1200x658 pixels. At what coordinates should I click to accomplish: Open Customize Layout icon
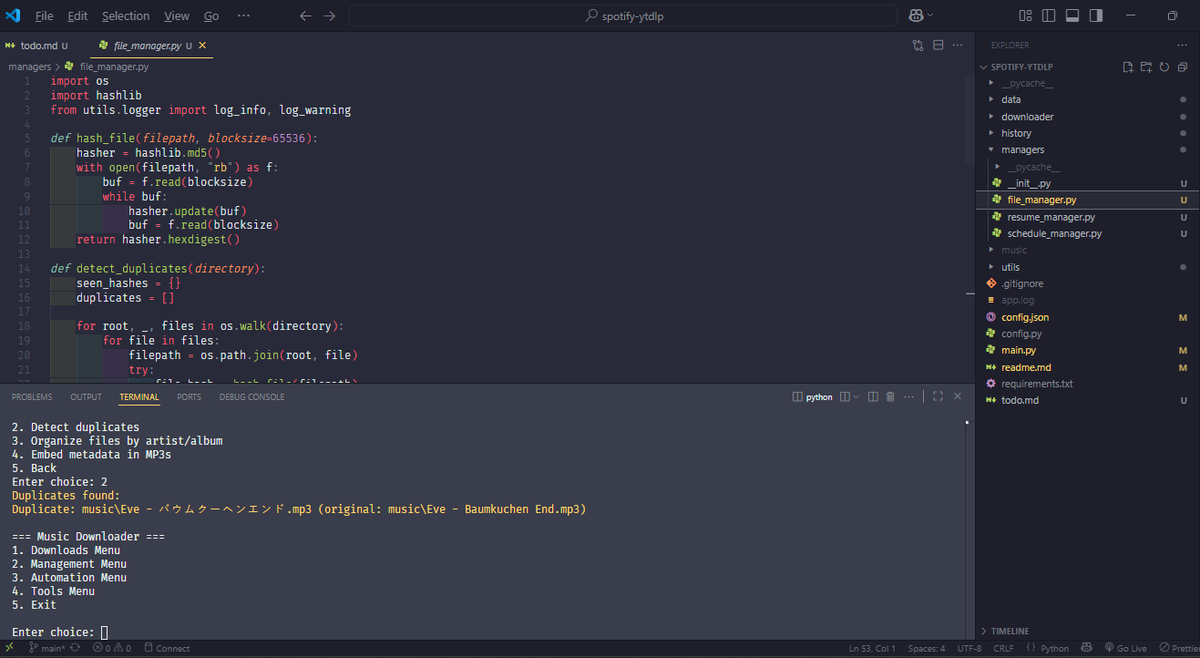point(1025,16)
